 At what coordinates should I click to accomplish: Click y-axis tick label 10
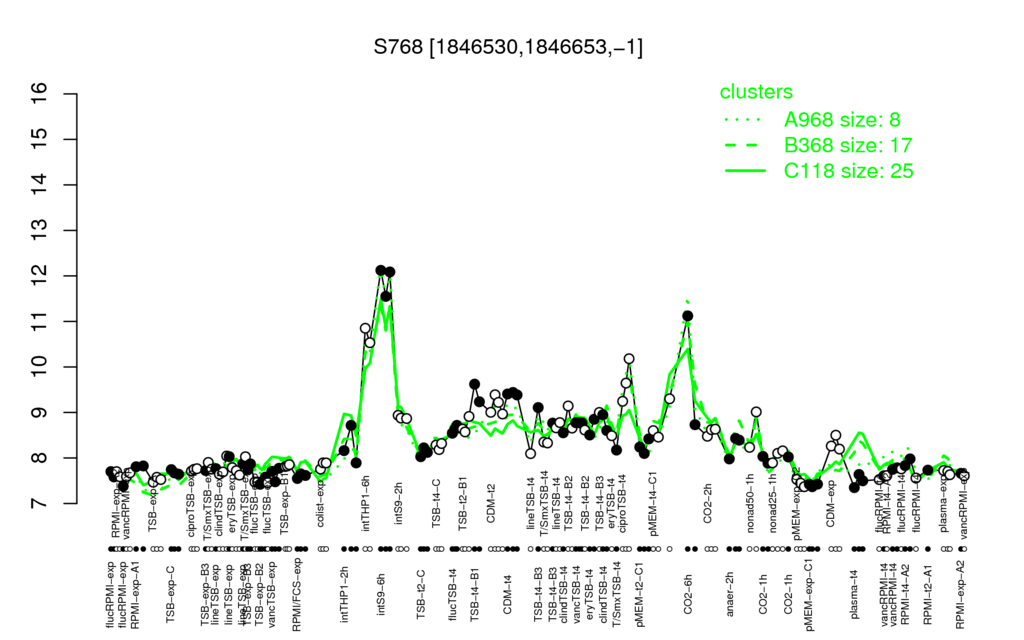[39, 367]
